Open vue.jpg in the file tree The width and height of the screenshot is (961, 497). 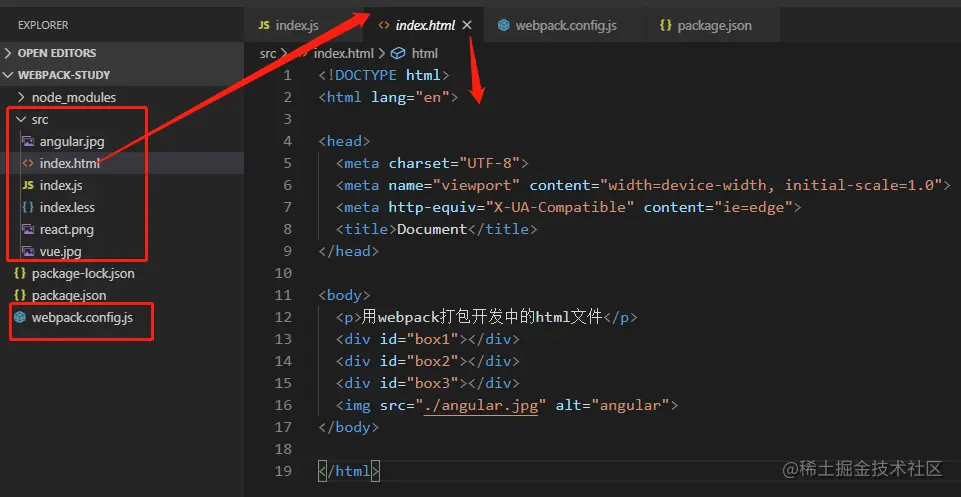click(123, 251)
